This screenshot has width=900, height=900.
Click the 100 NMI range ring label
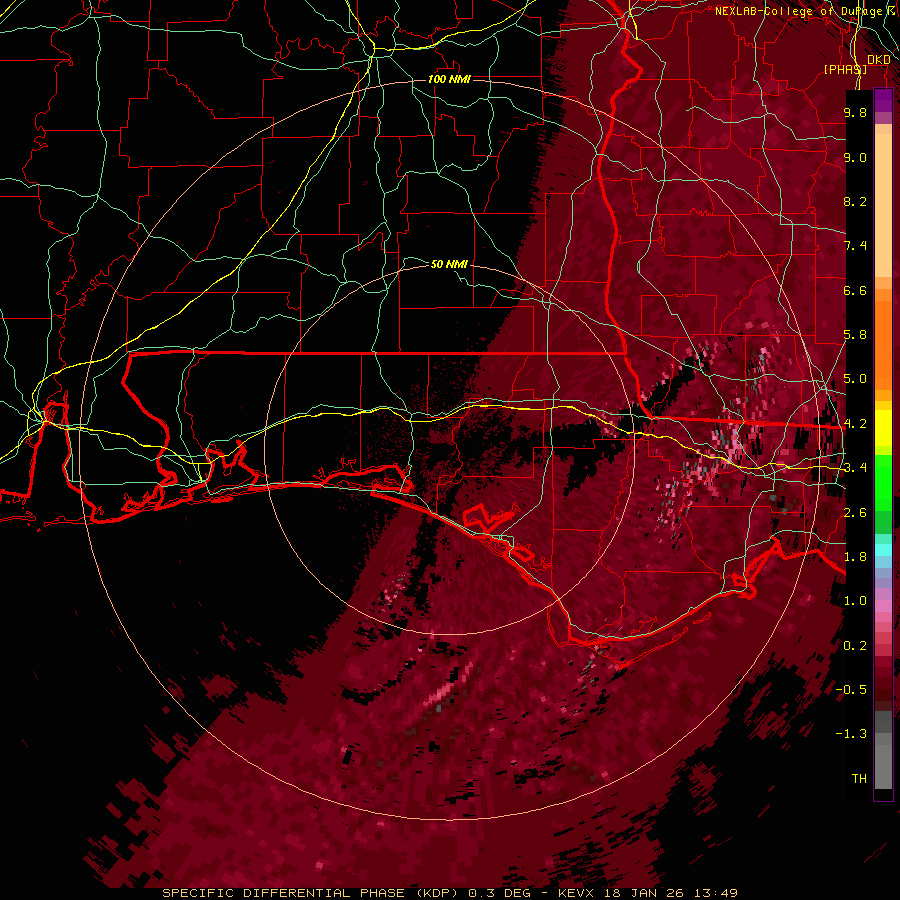click(x=449, y=79)
